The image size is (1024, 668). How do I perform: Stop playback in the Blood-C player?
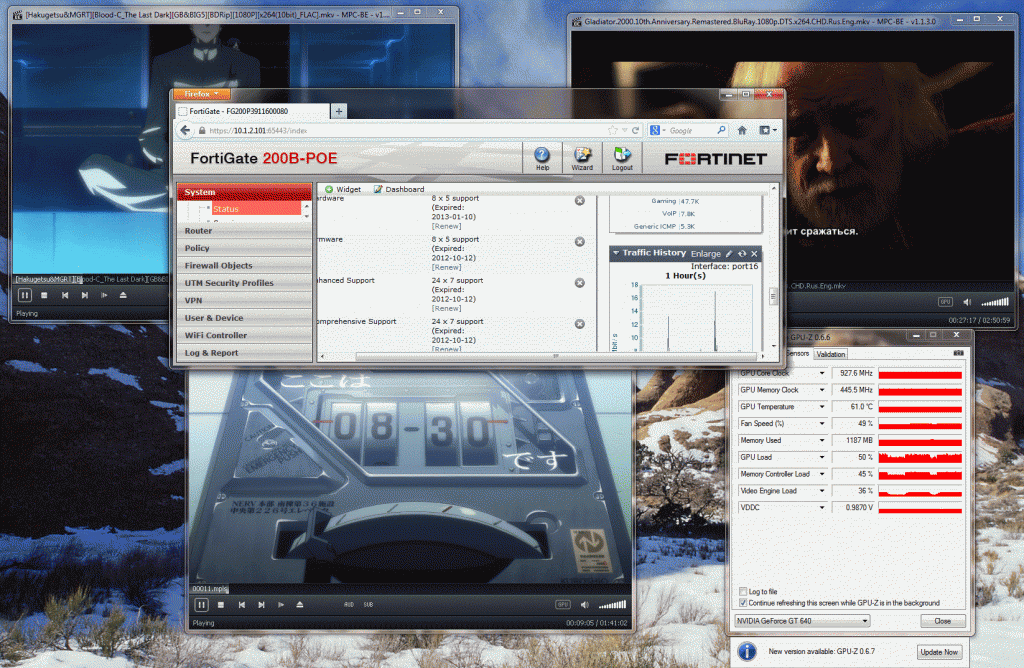point(44,296)
